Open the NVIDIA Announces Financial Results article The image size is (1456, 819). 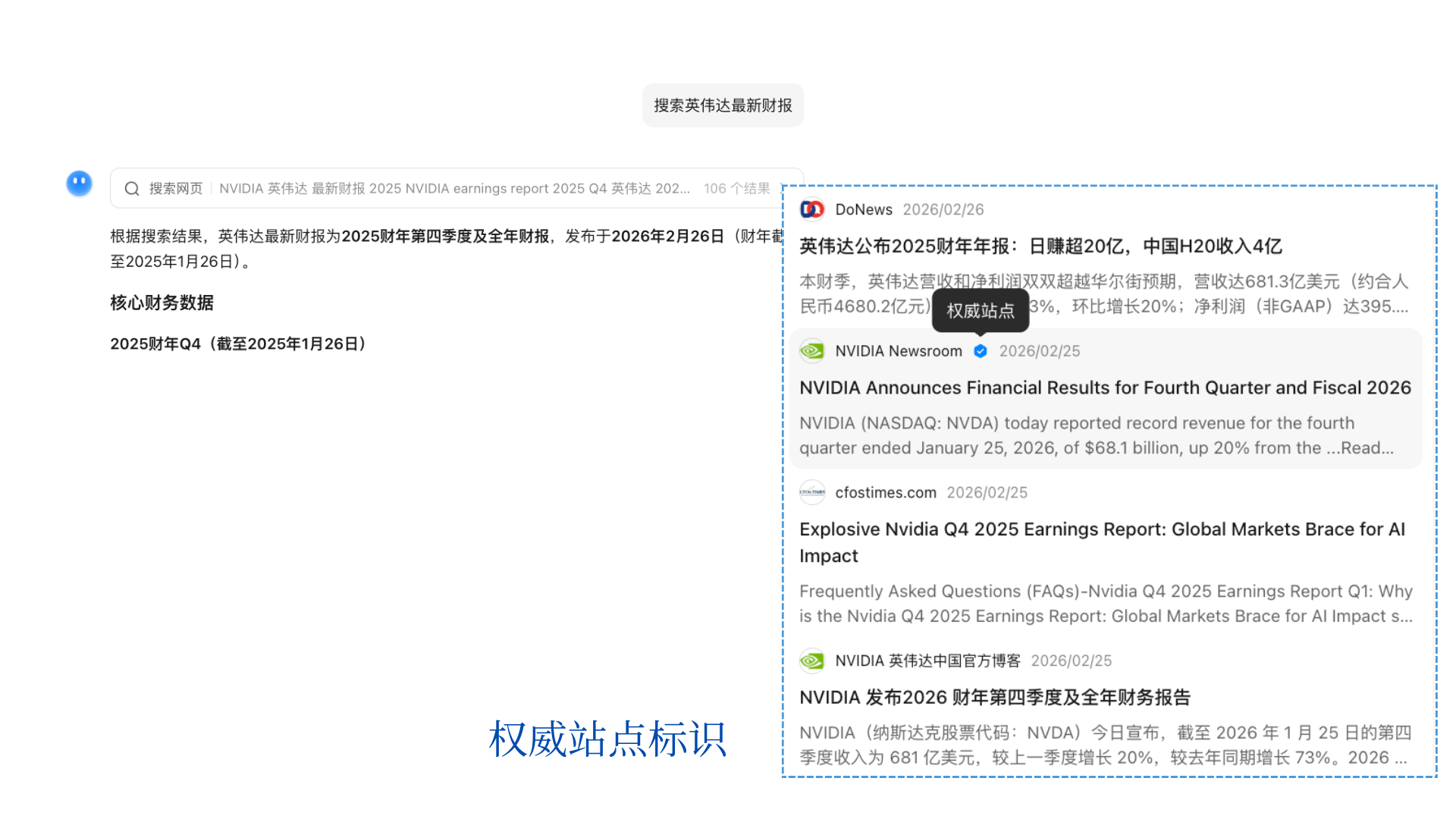pos(1105,388)
